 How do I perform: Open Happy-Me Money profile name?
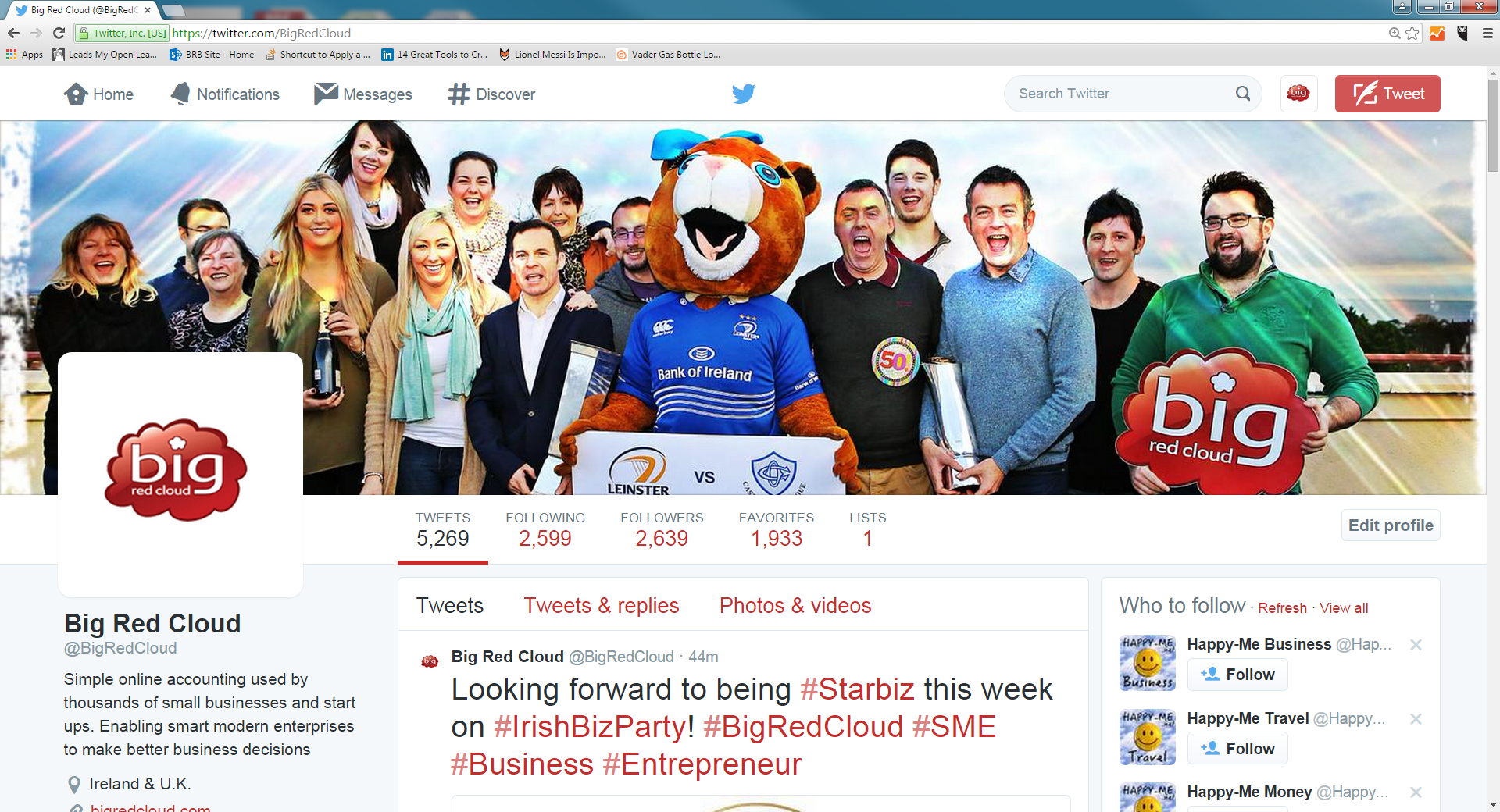click(1249, 792)
